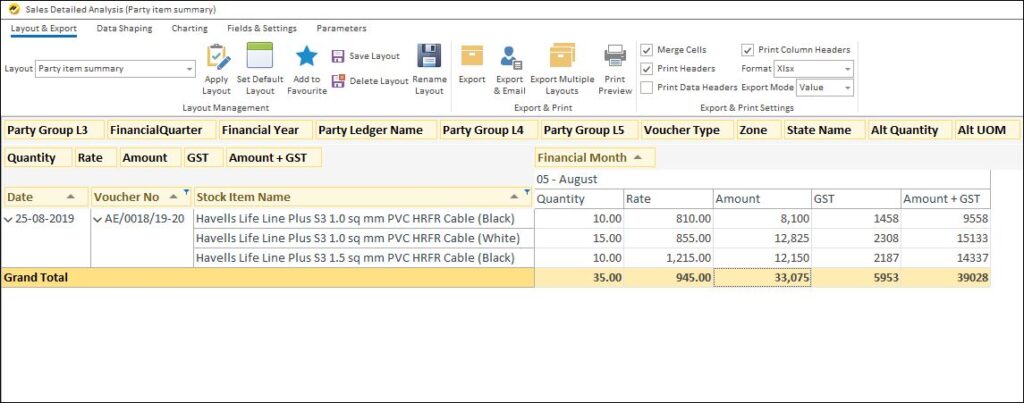Click the Party Ledger Name field button

pos(375,130)
